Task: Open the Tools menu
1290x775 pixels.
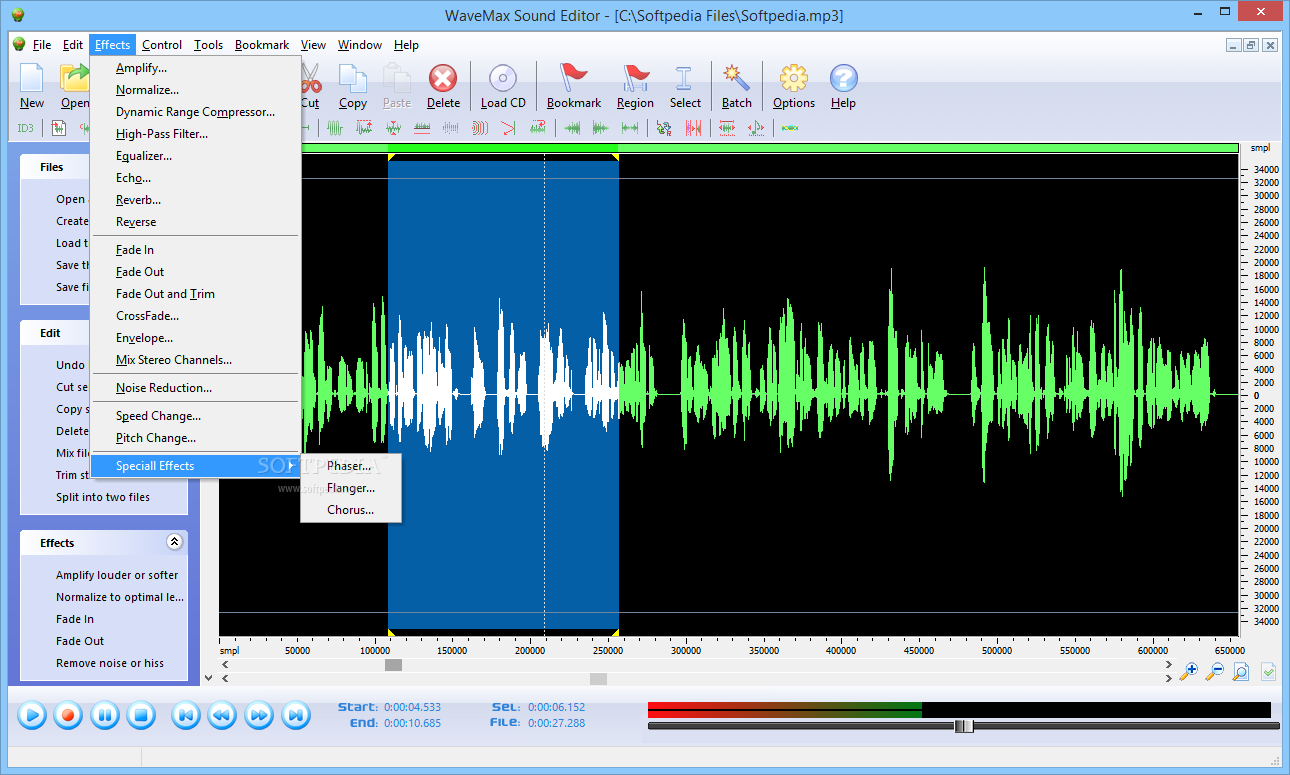Action: tap(208, 45)
